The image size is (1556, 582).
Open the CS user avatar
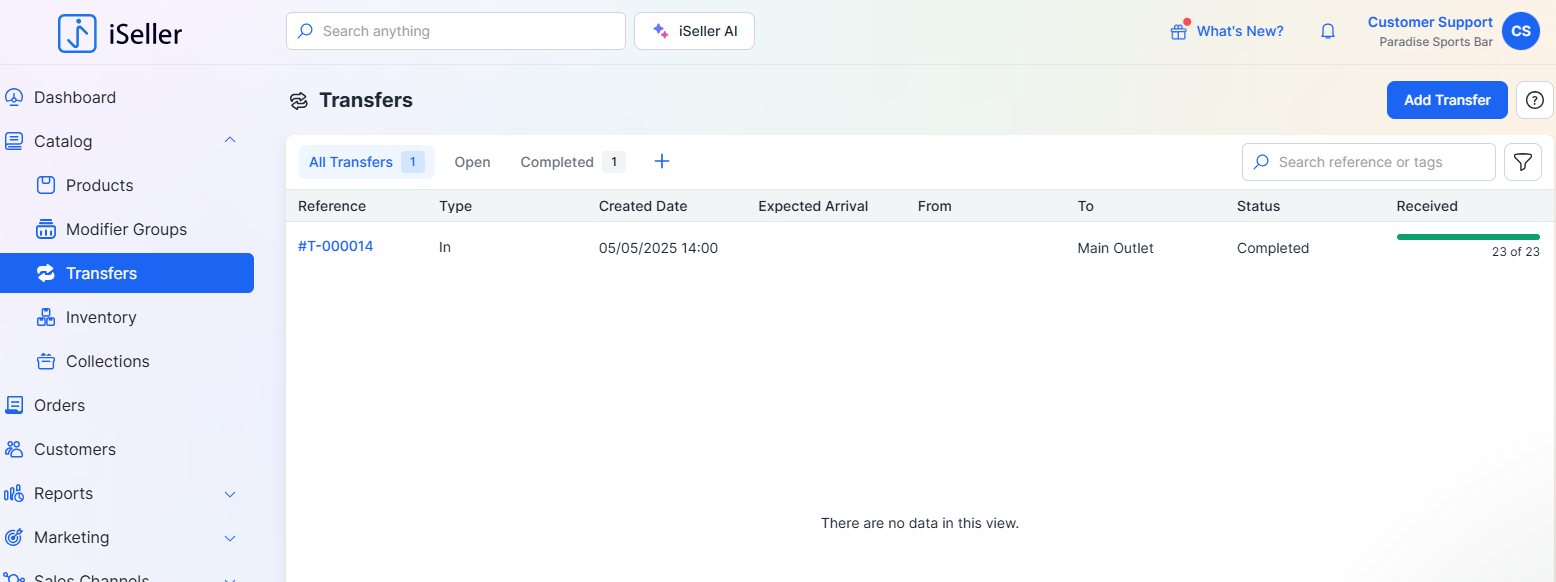(1520, 31)
